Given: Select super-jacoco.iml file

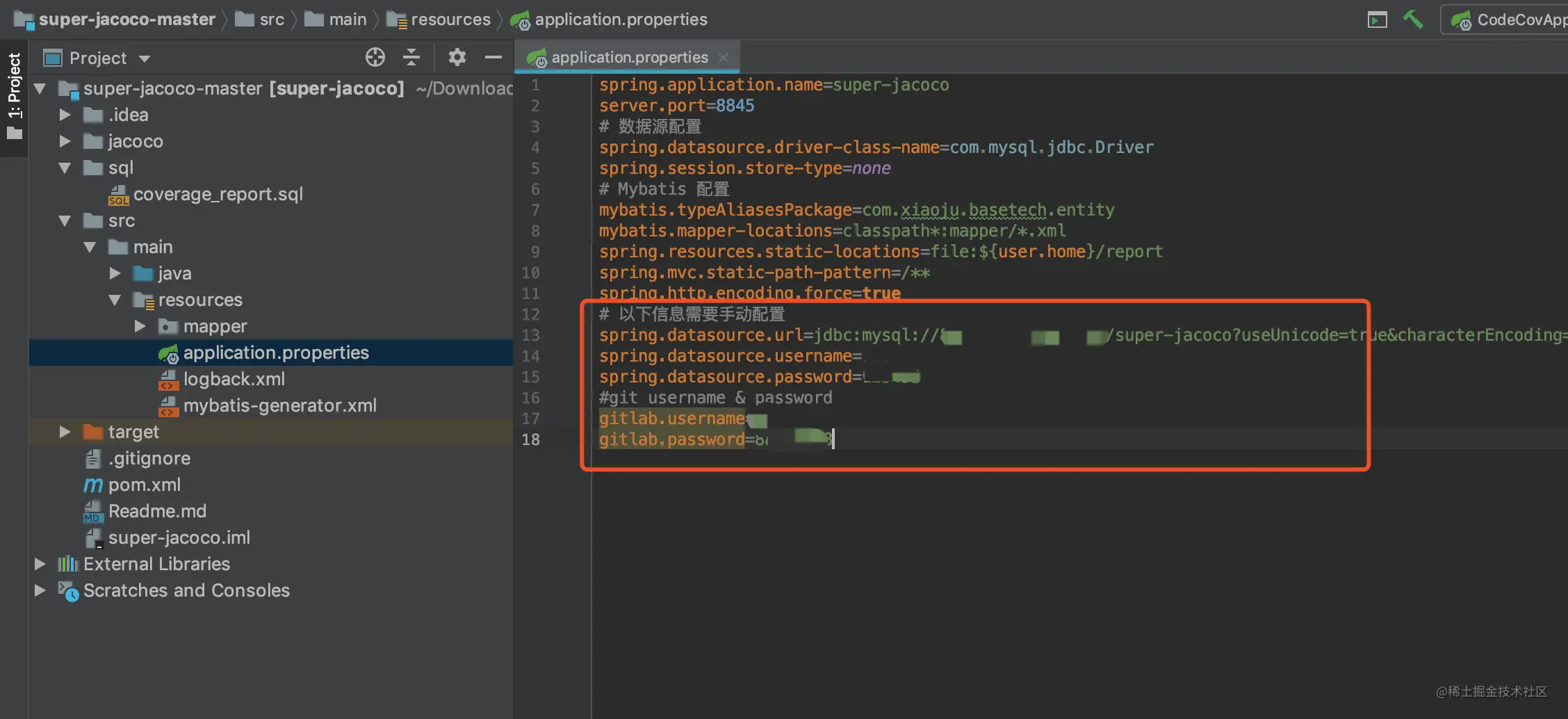Looking at the screenshot, I should tap(167, 538).
